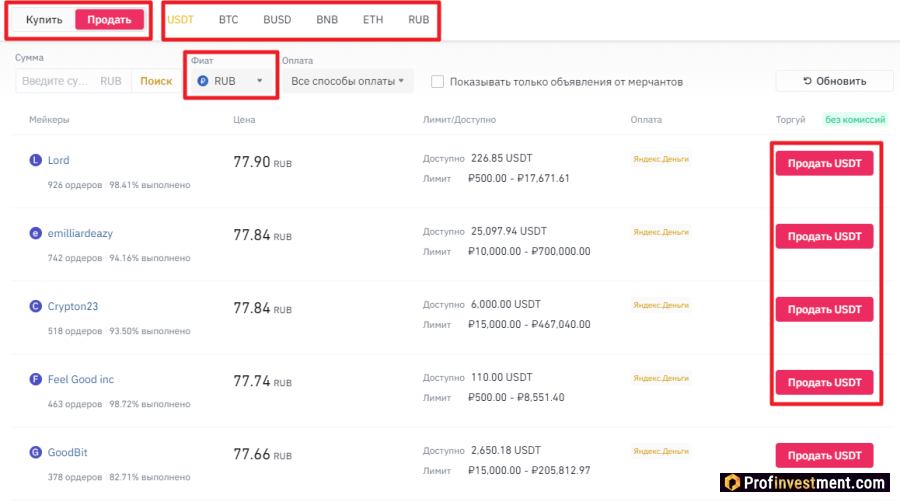Screen dimensions: 900x502
Task: Click the Мейкеры column header
Action: point(49,119)
